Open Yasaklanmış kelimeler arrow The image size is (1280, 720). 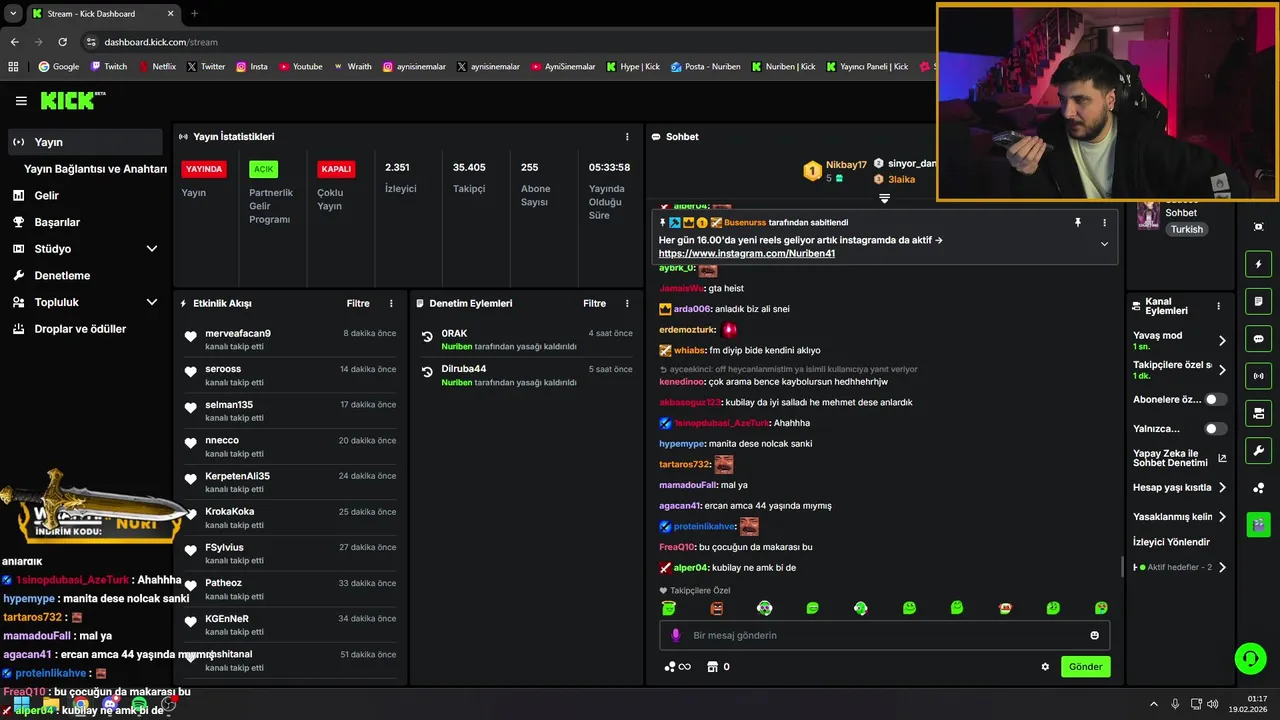pyautogui.click(x=1221, y=517)
